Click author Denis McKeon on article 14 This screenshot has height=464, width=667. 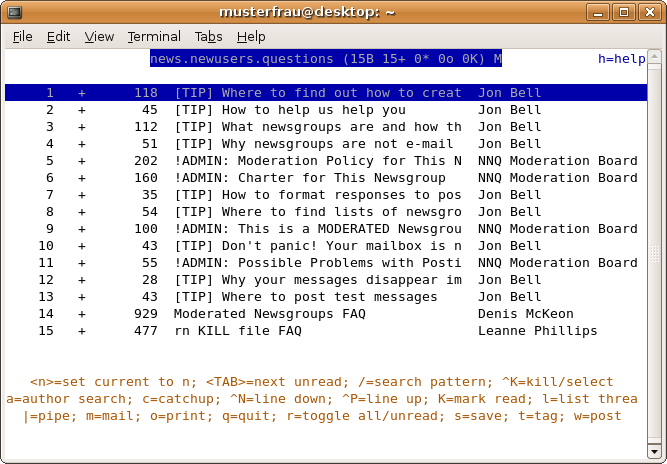point(525,314)
